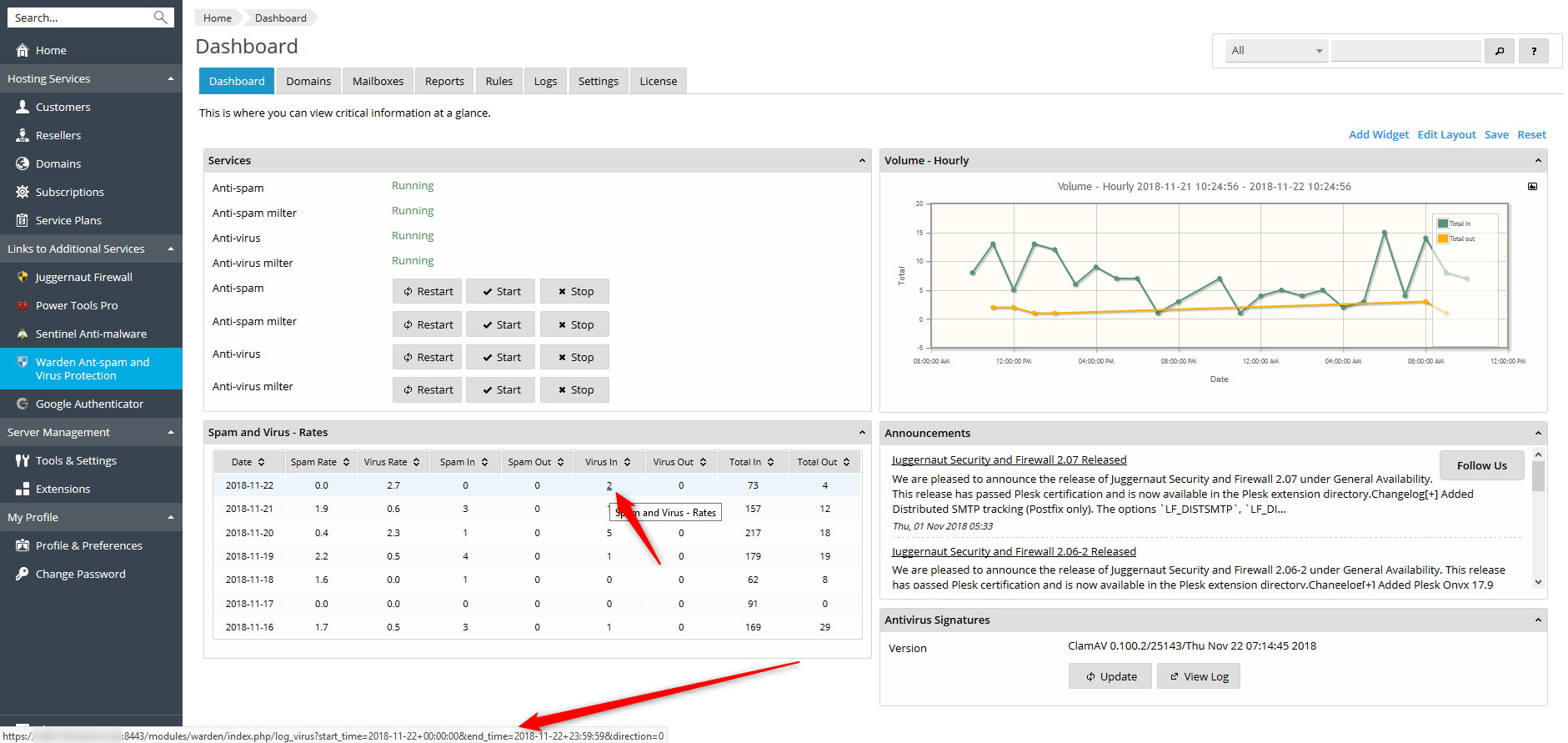Click the Sentinel Anti-malware icon
Viewport: 1568px width, 743px height.
(23, 334)
